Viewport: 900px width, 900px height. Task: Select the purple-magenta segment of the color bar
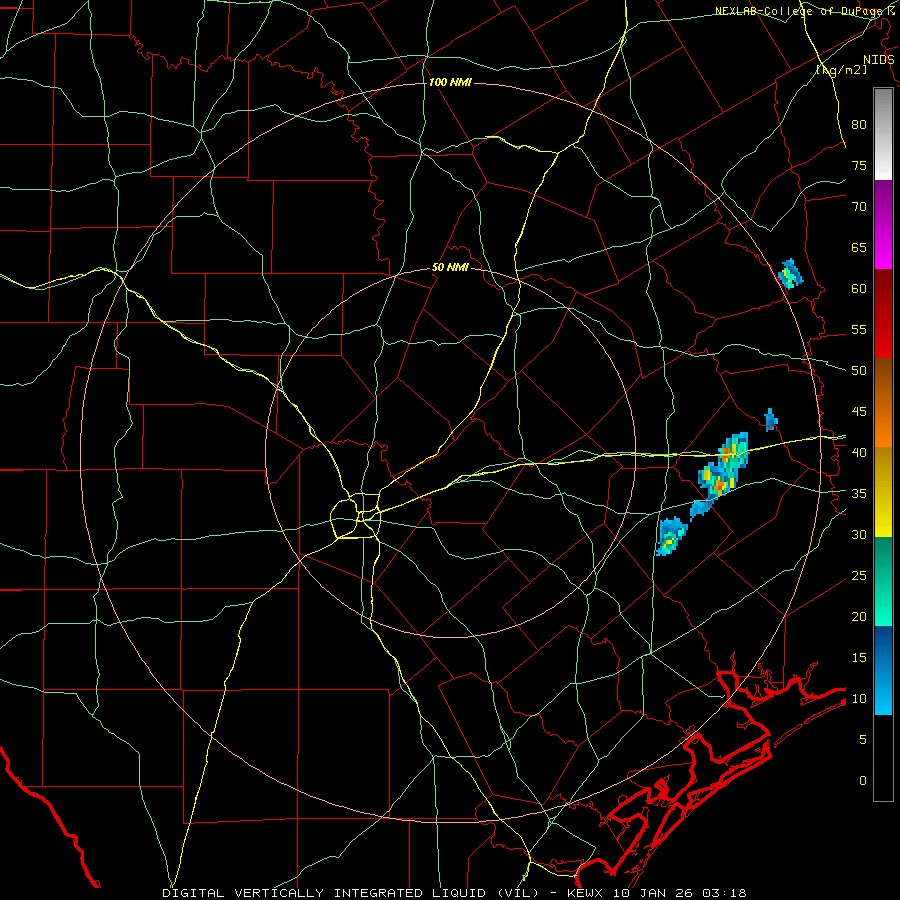tap(883, 224)
